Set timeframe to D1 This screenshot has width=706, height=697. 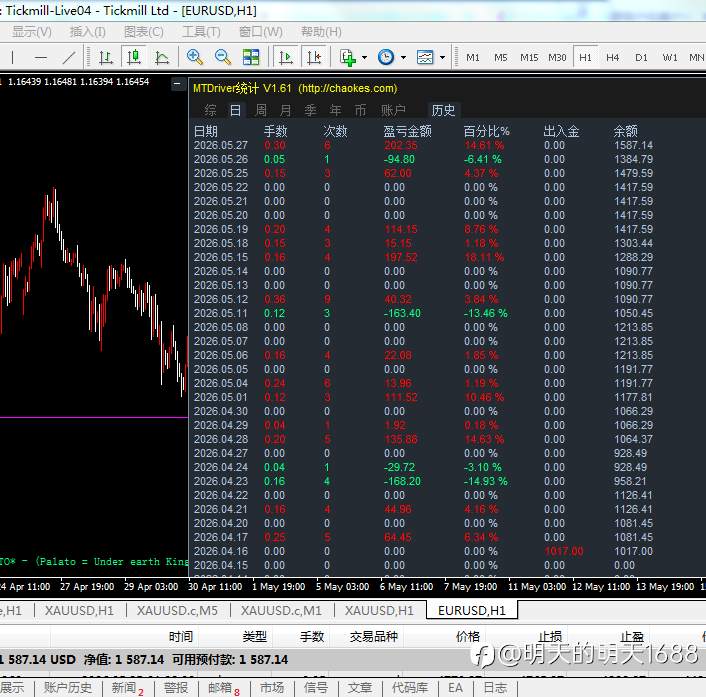pos(641,58)
